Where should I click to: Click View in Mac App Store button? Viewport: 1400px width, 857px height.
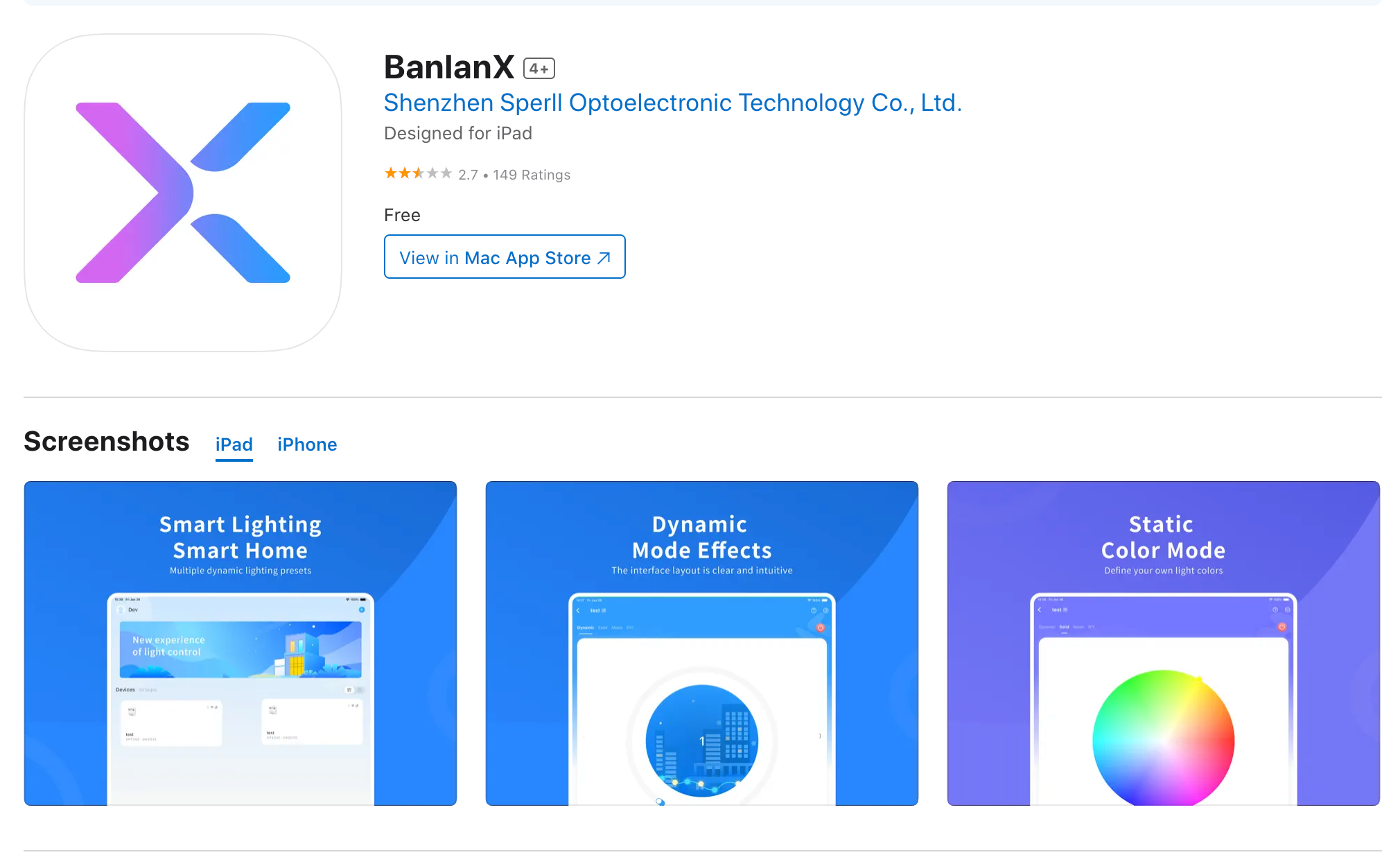(505, 257)
